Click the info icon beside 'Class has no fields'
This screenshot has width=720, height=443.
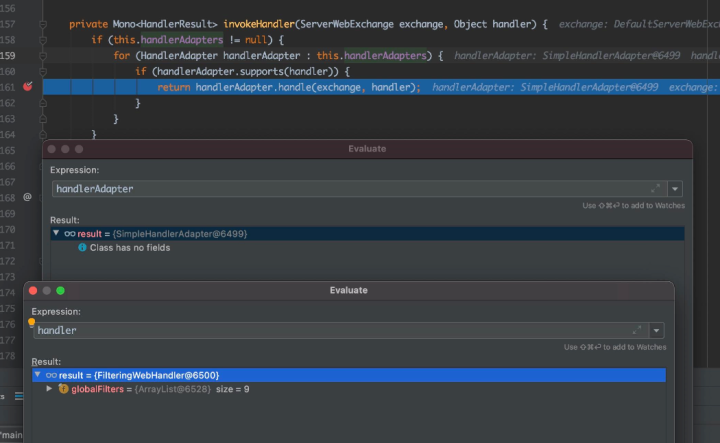click(82, 247)
